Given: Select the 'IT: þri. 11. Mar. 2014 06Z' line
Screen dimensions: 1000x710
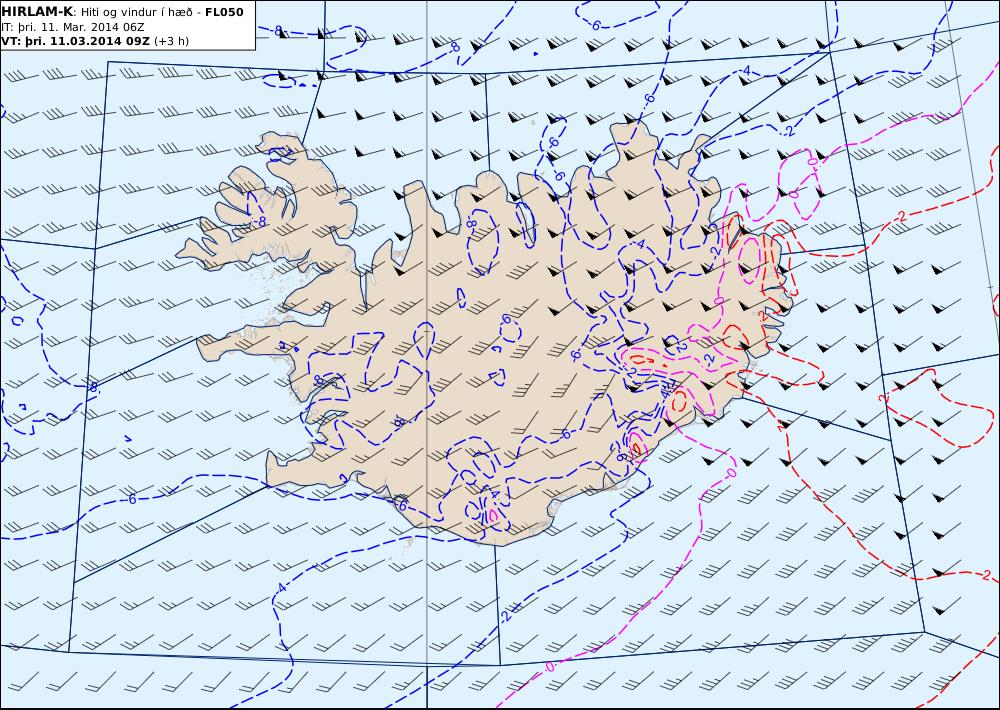Looking at the screenshot, I should click(x=73, y=27).
